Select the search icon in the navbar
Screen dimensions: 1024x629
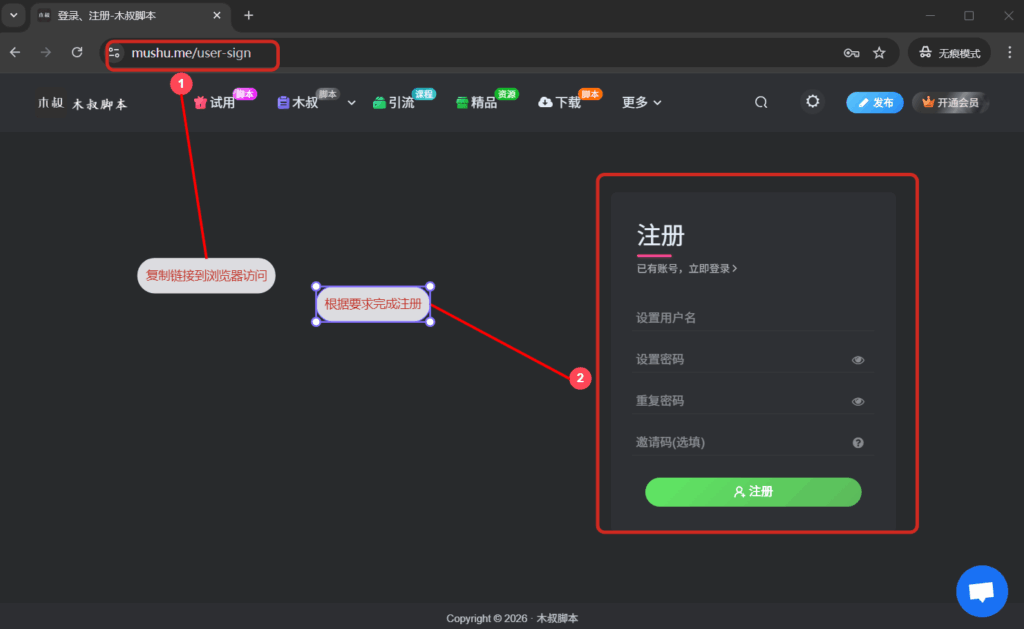761,102
